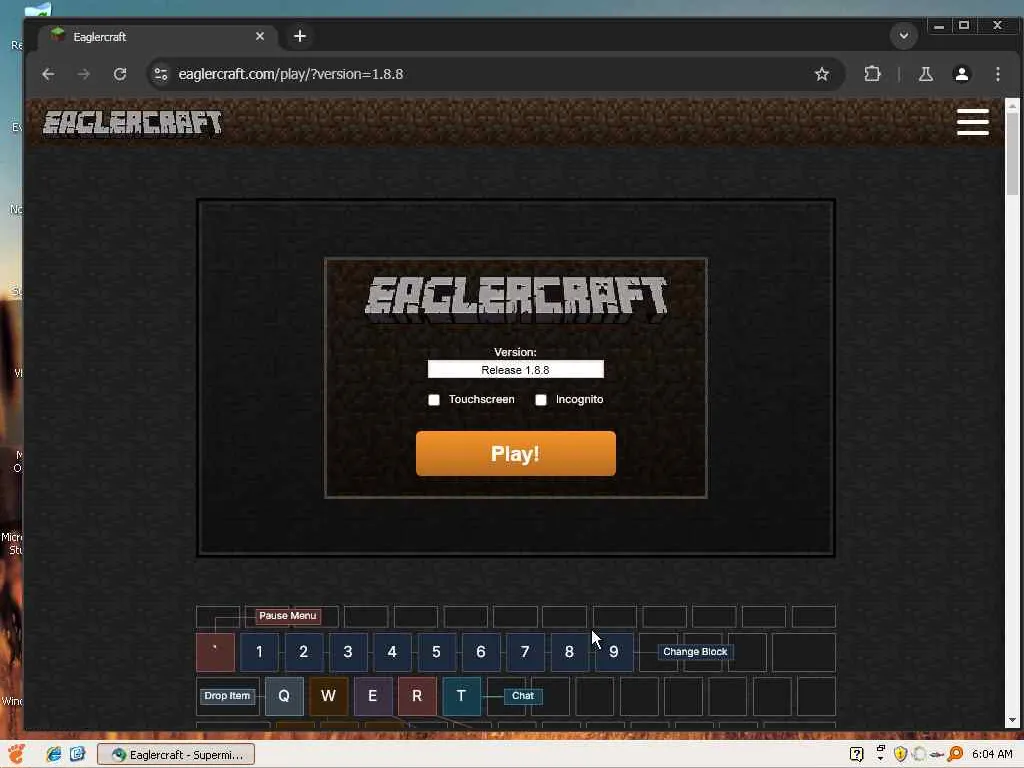Click the number 2 key tile
The height and width of the screenshot is (768, 1024).
point(304,652)
